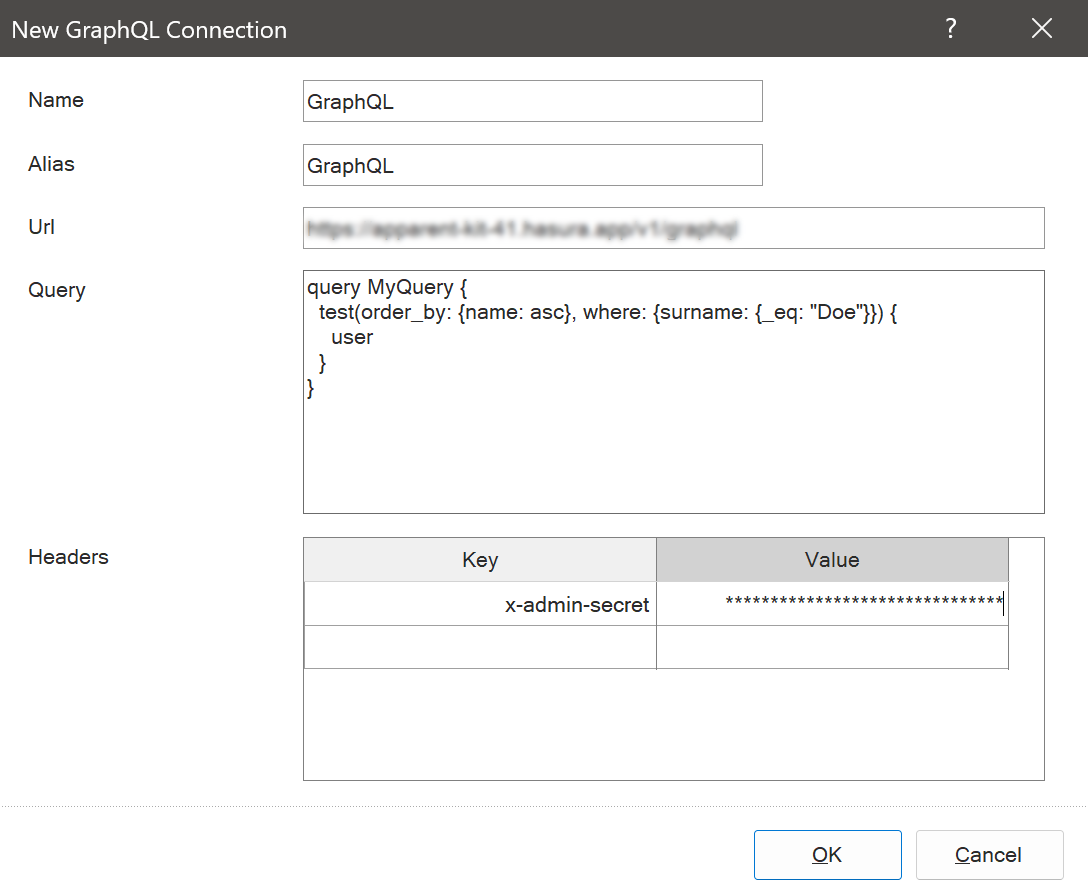The width and height of the screenshot is (1088, 894).
Task: Click the help question mark icon
Action: coord(951,28)
